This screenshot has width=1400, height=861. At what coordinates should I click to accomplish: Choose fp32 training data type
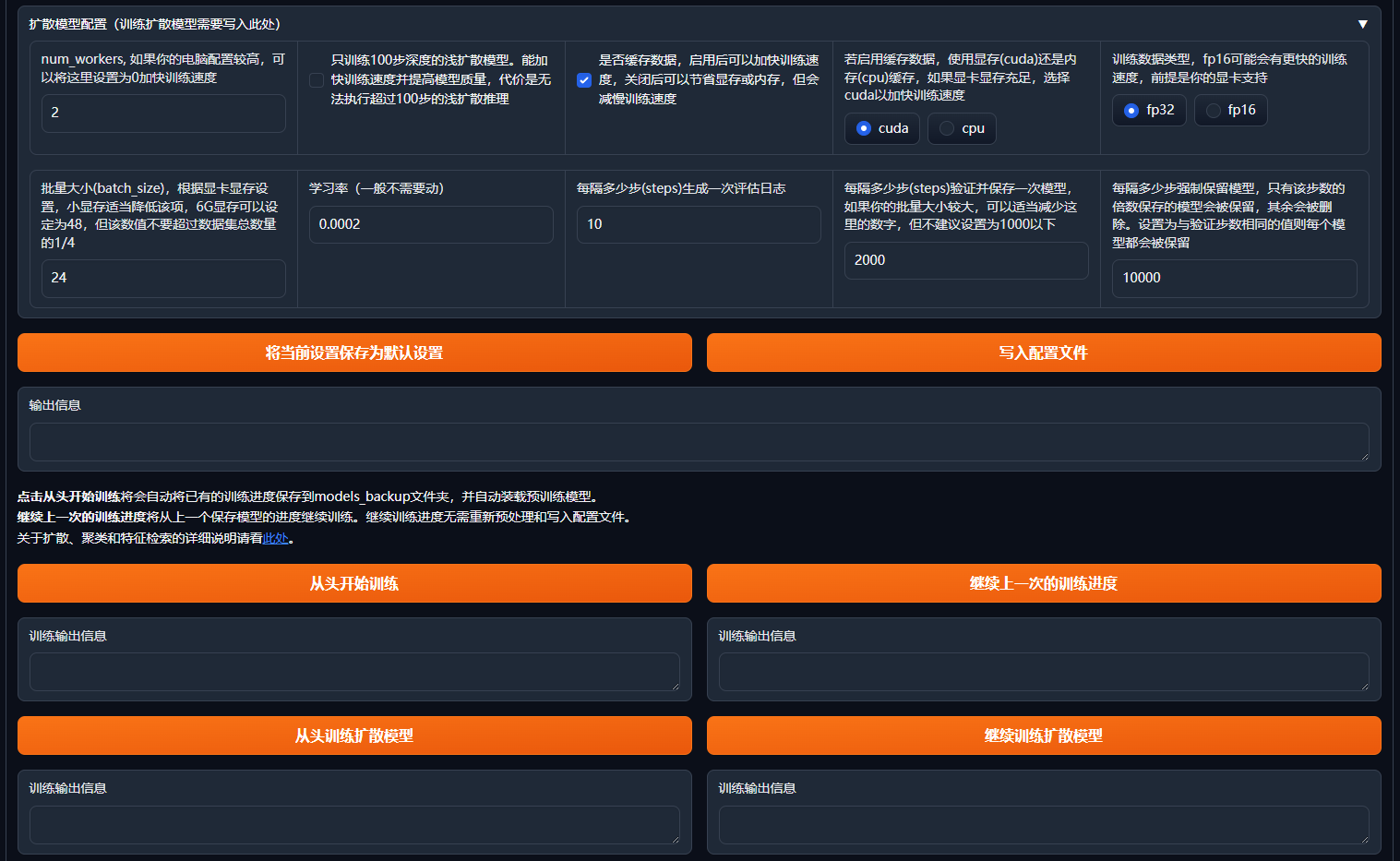click(1131, 111)
